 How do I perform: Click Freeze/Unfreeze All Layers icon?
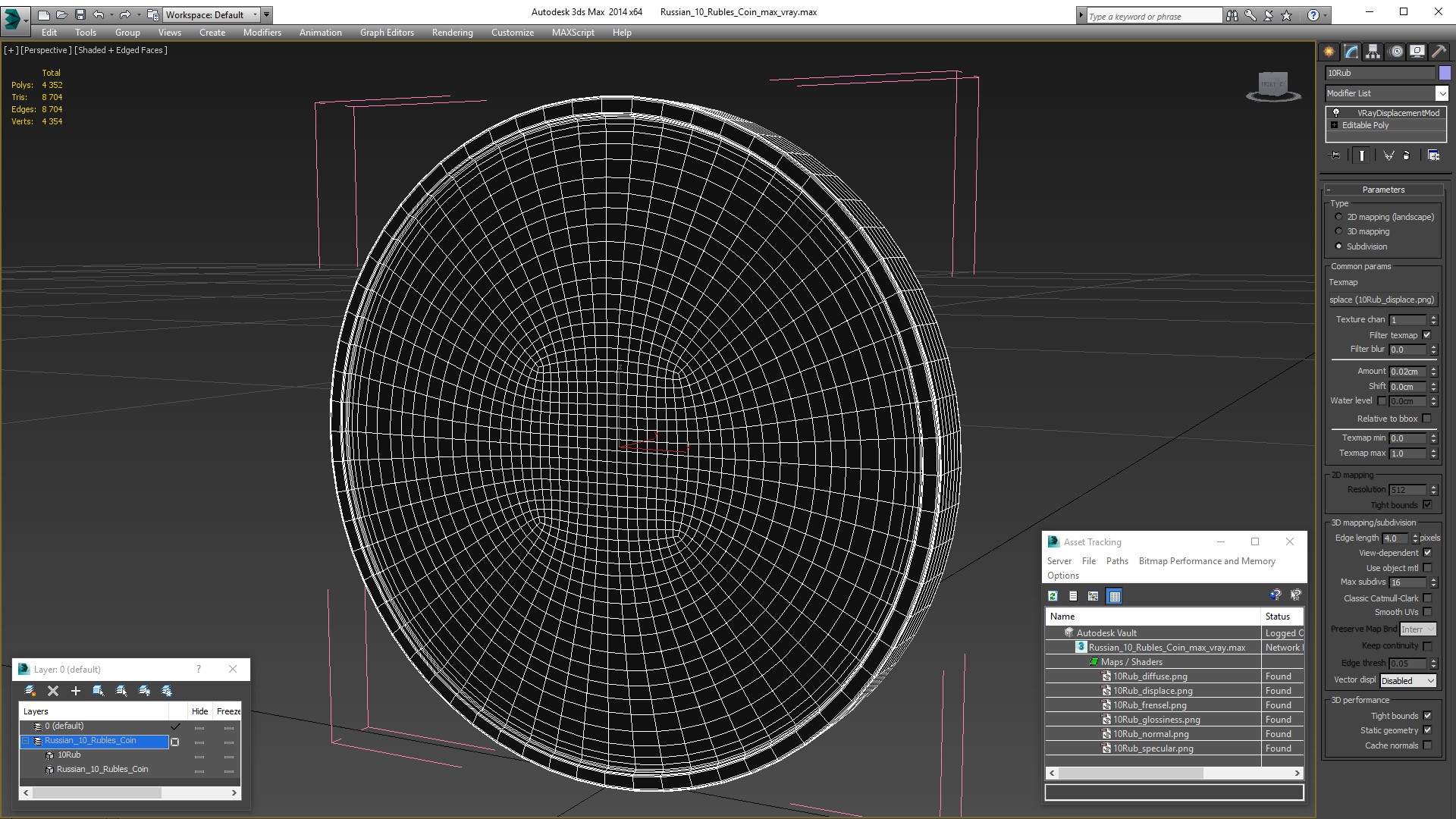[x=167, y=691]
